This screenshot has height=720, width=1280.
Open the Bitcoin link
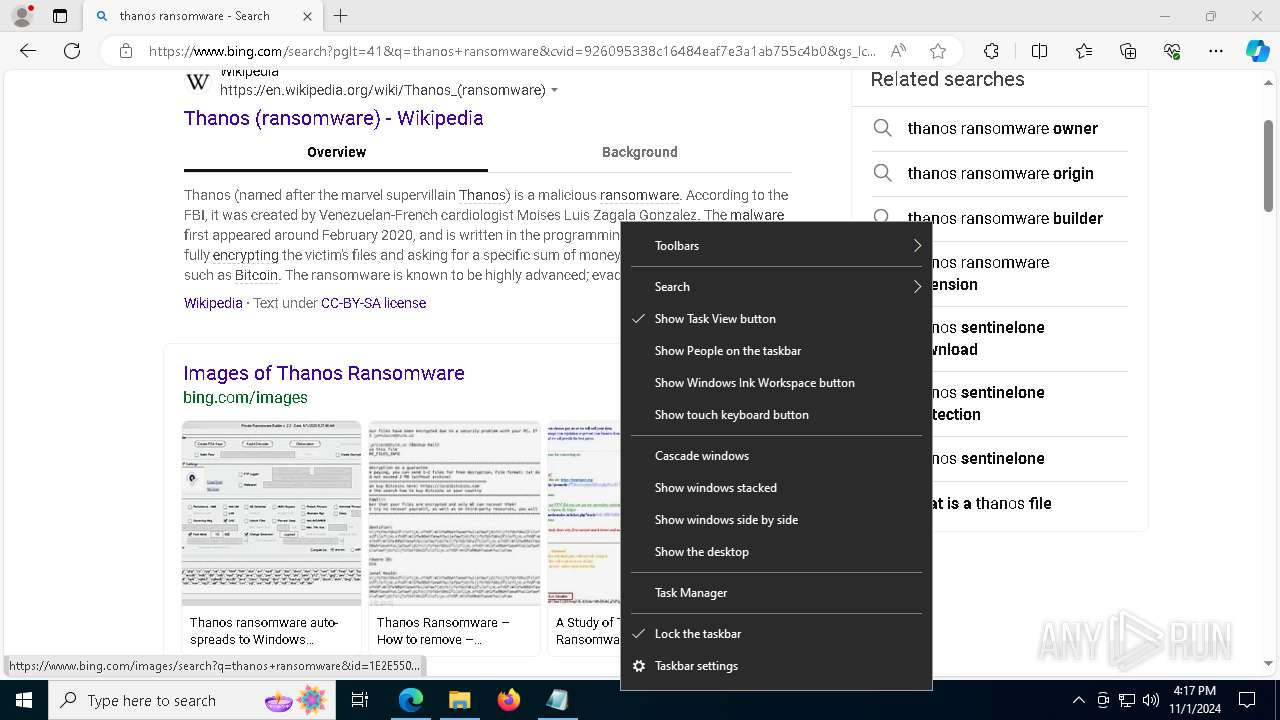(x=256, y=275)
